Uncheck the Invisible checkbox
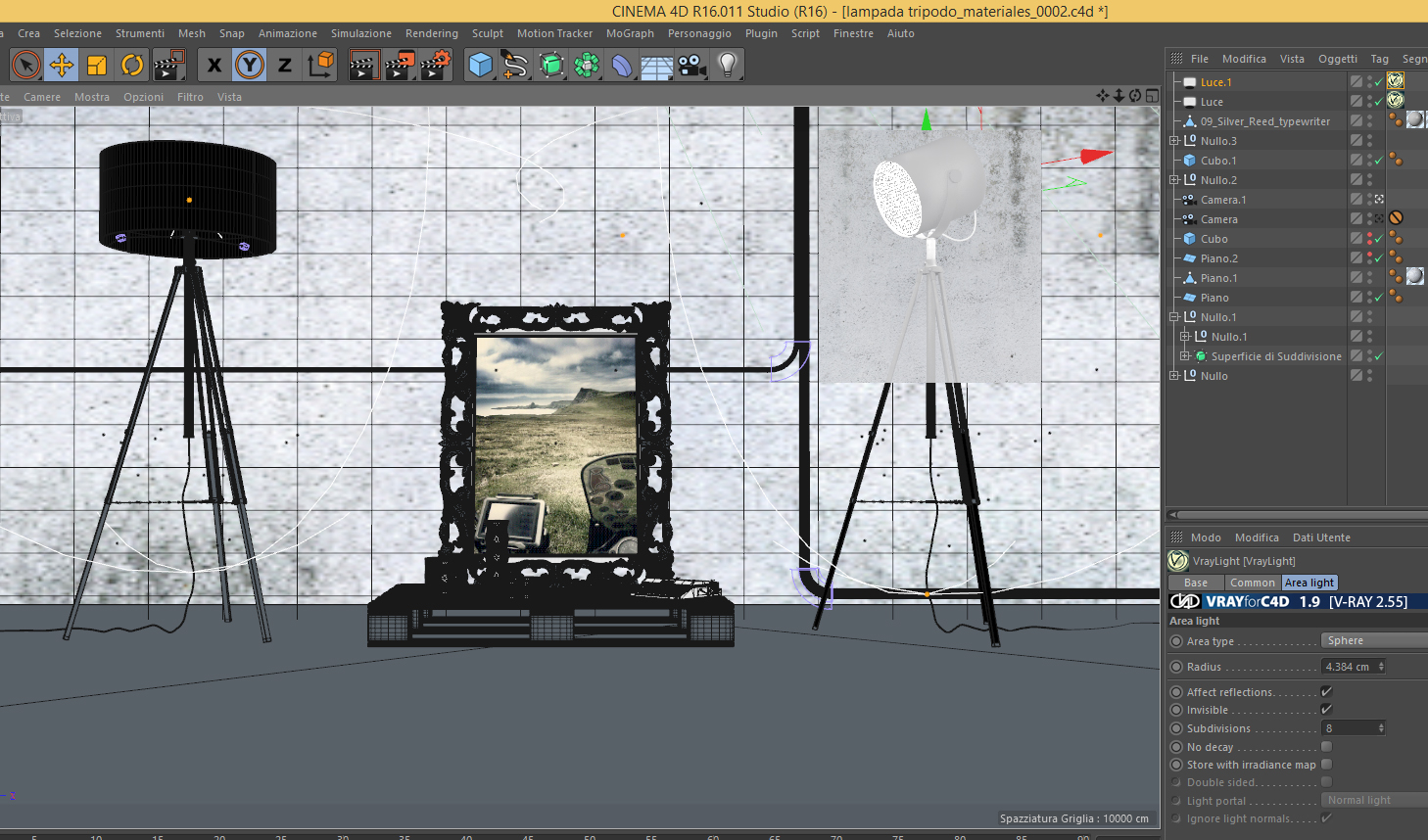This screenshot has height=840, width=1428. tap(1326, 710)
